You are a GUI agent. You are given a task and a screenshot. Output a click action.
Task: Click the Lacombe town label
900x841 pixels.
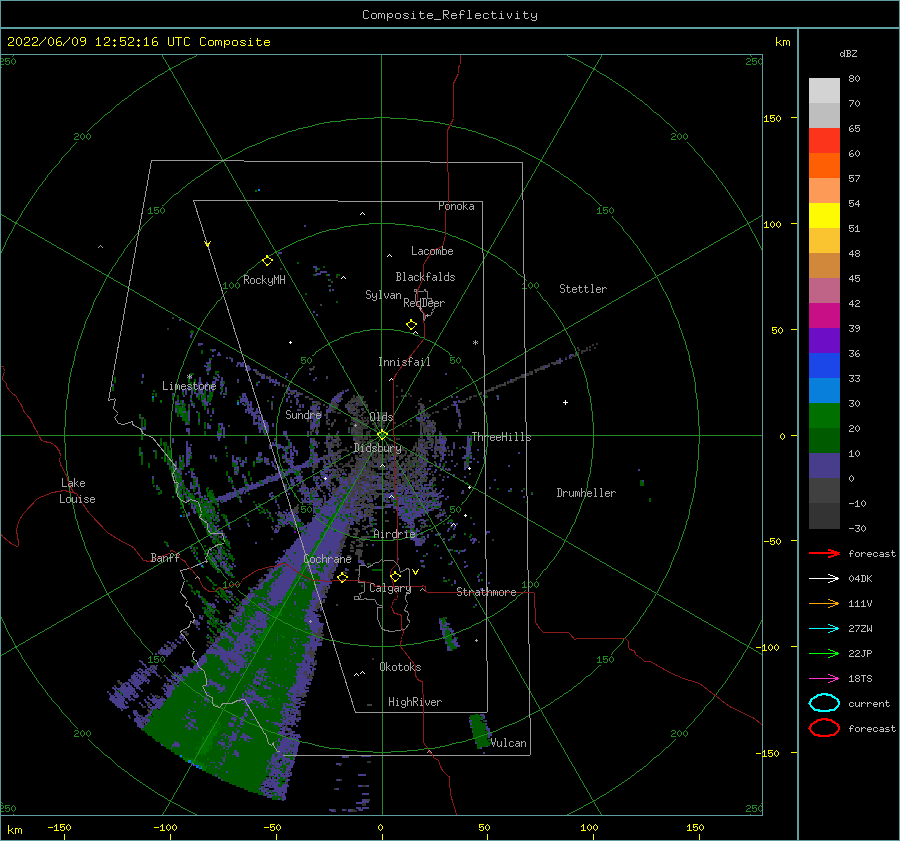(x=432, y=251)
